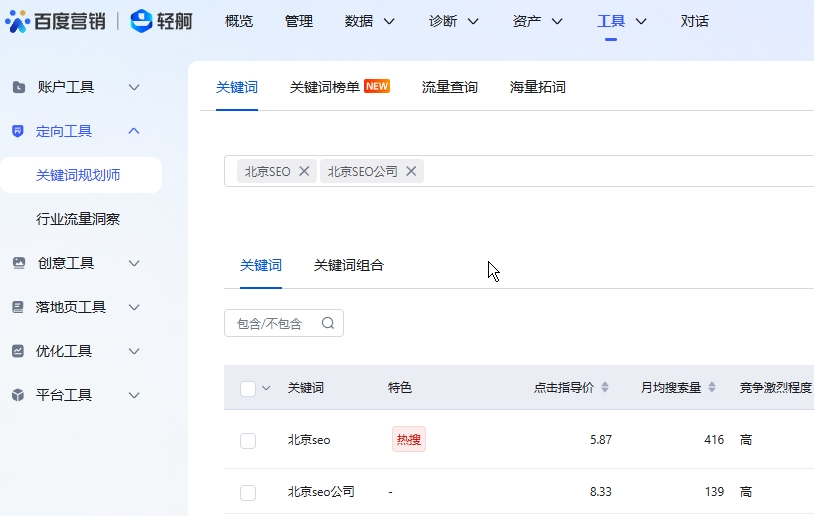Switch to the 关键词榜单 tab
The image size is (814, 516).
[325, 87]
